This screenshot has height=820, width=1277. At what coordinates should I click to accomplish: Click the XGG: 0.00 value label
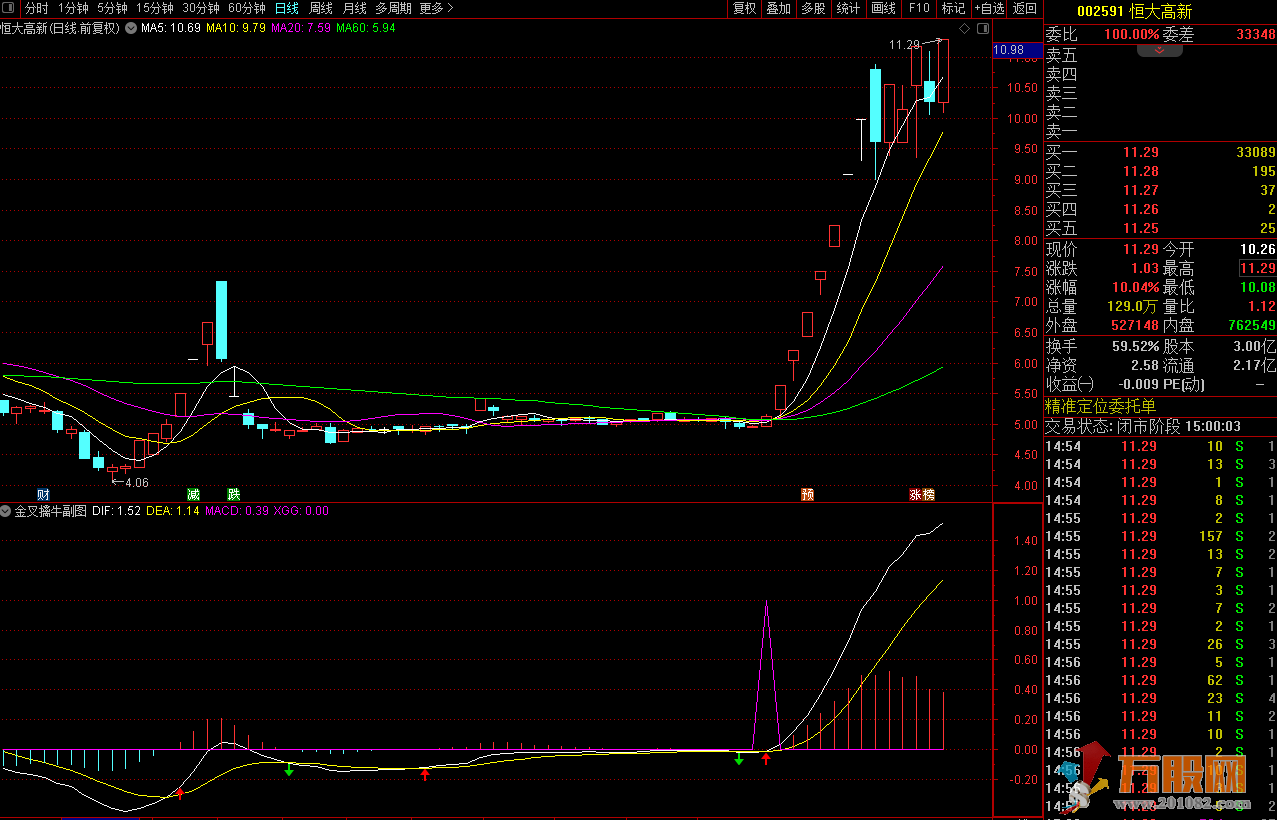click(x=301, y=511)
